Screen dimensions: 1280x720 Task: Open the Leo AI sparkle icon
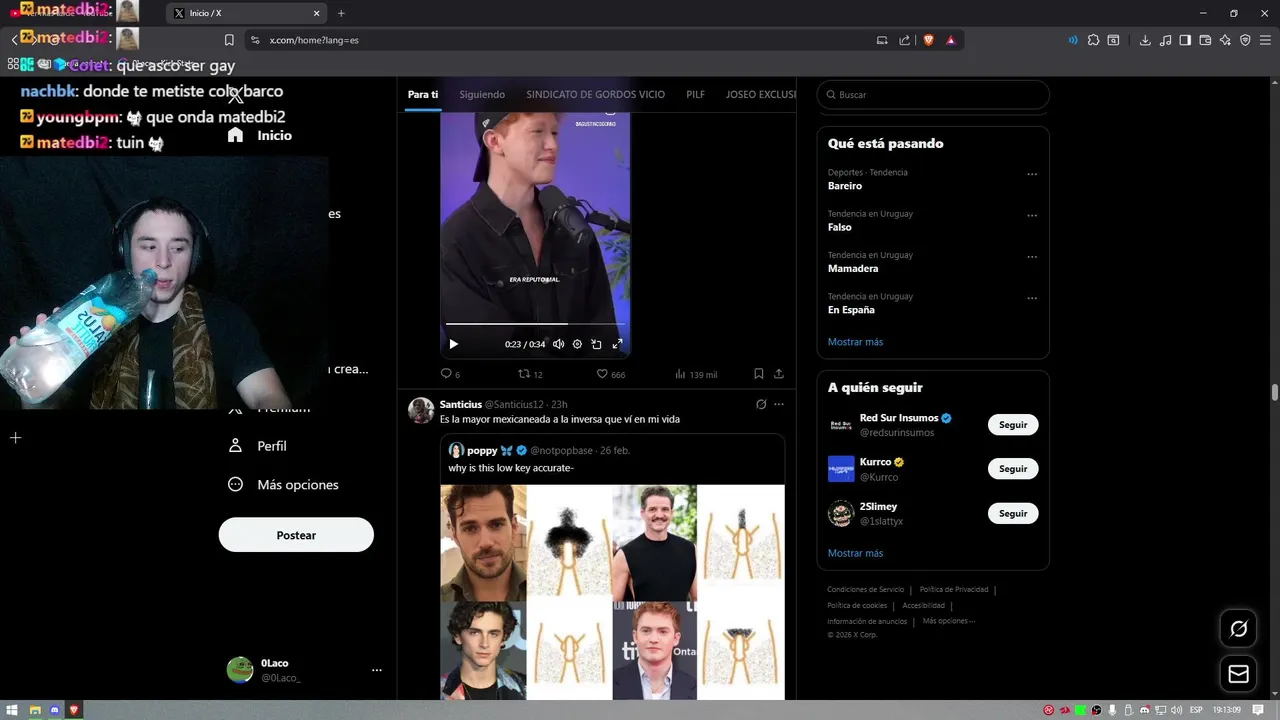pyautogui.click(x=1225, y=40)
